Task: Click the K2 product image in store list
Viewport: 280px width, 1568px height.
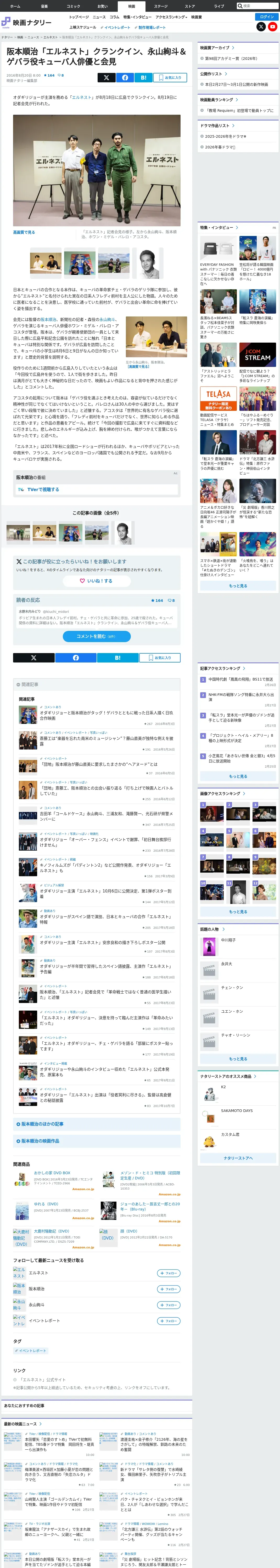Action: pos(210,1094)
